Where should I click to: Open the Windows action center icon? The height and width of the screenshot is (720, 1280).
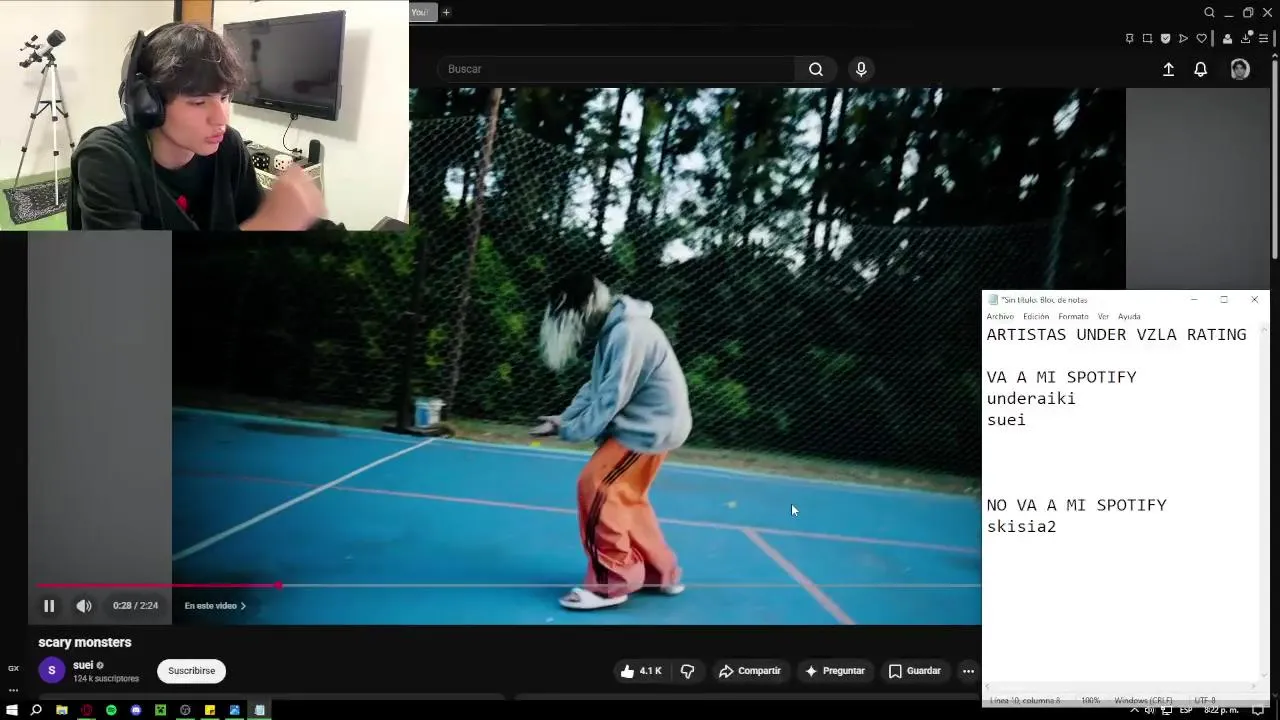pyautogui.click(x=1258, y=710)
